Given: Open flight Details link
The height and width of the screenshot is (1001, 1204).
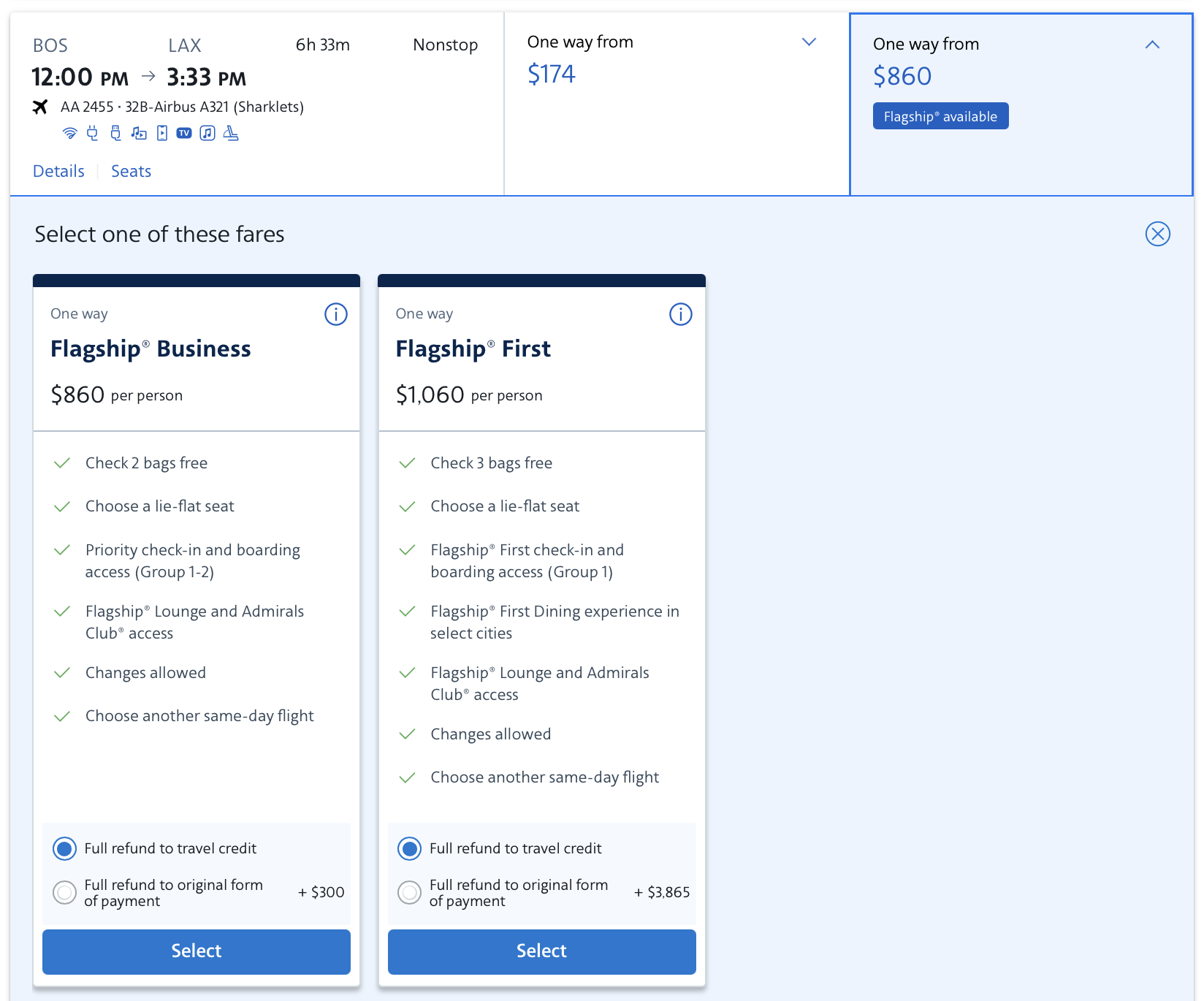Looking at the screenshot, I should (x=58, y=171).
